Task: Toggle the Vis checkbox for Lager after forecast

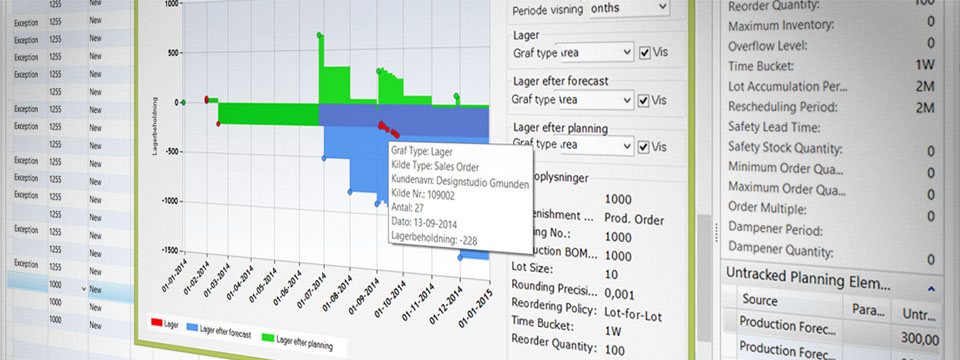Action: [643, 100]
